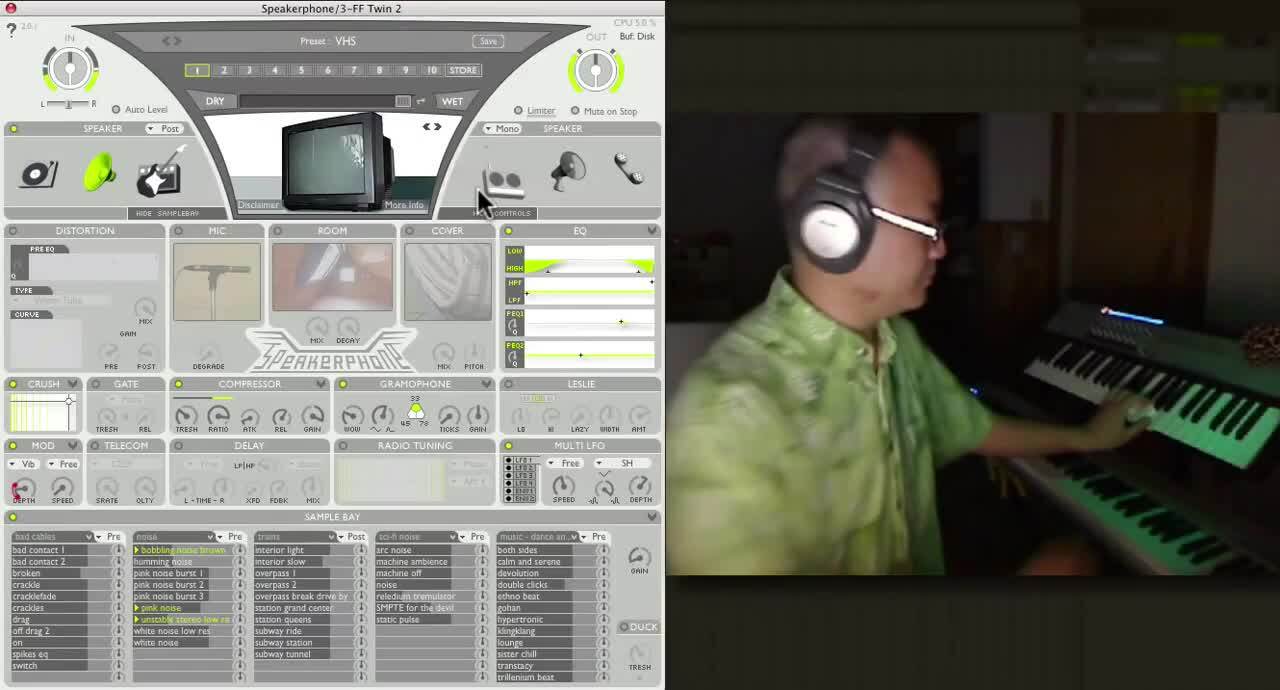Viewport: 1280px width, 690px height.
Task: Click the gramophone WOW knob
Action: (x=352, y=415)
